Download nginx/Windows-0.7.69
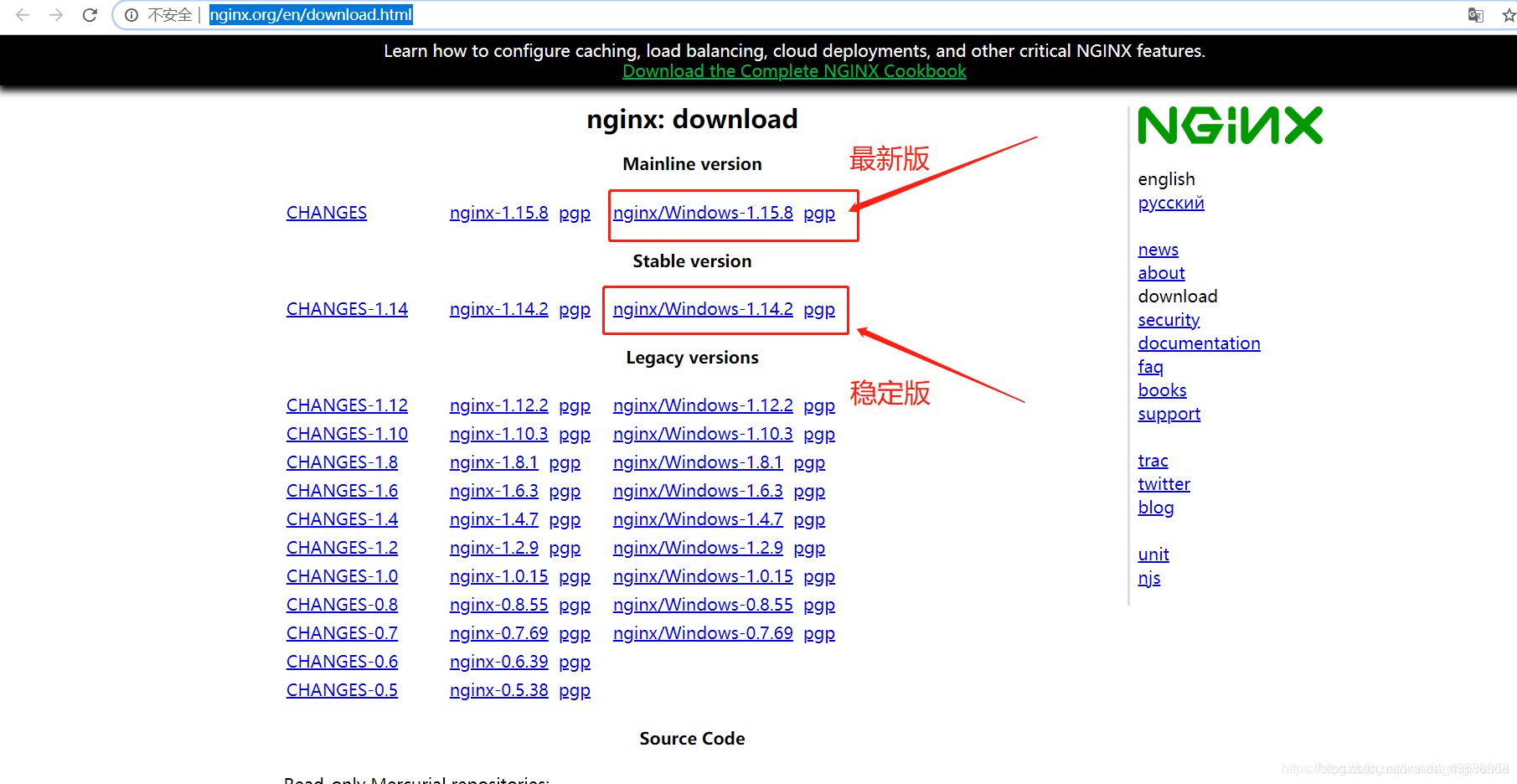Viewport: 1517px width, 784px height. coord(703,633)
